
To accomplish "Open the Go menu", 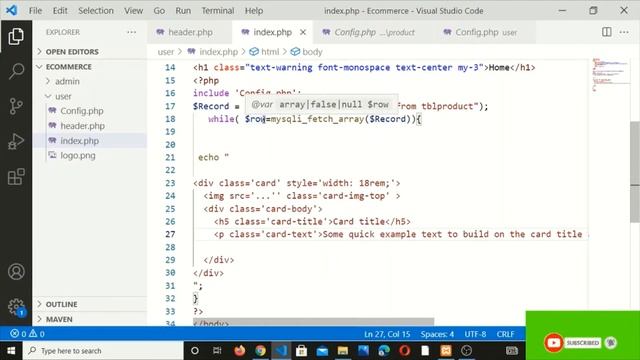I will [x=159, y=11].
